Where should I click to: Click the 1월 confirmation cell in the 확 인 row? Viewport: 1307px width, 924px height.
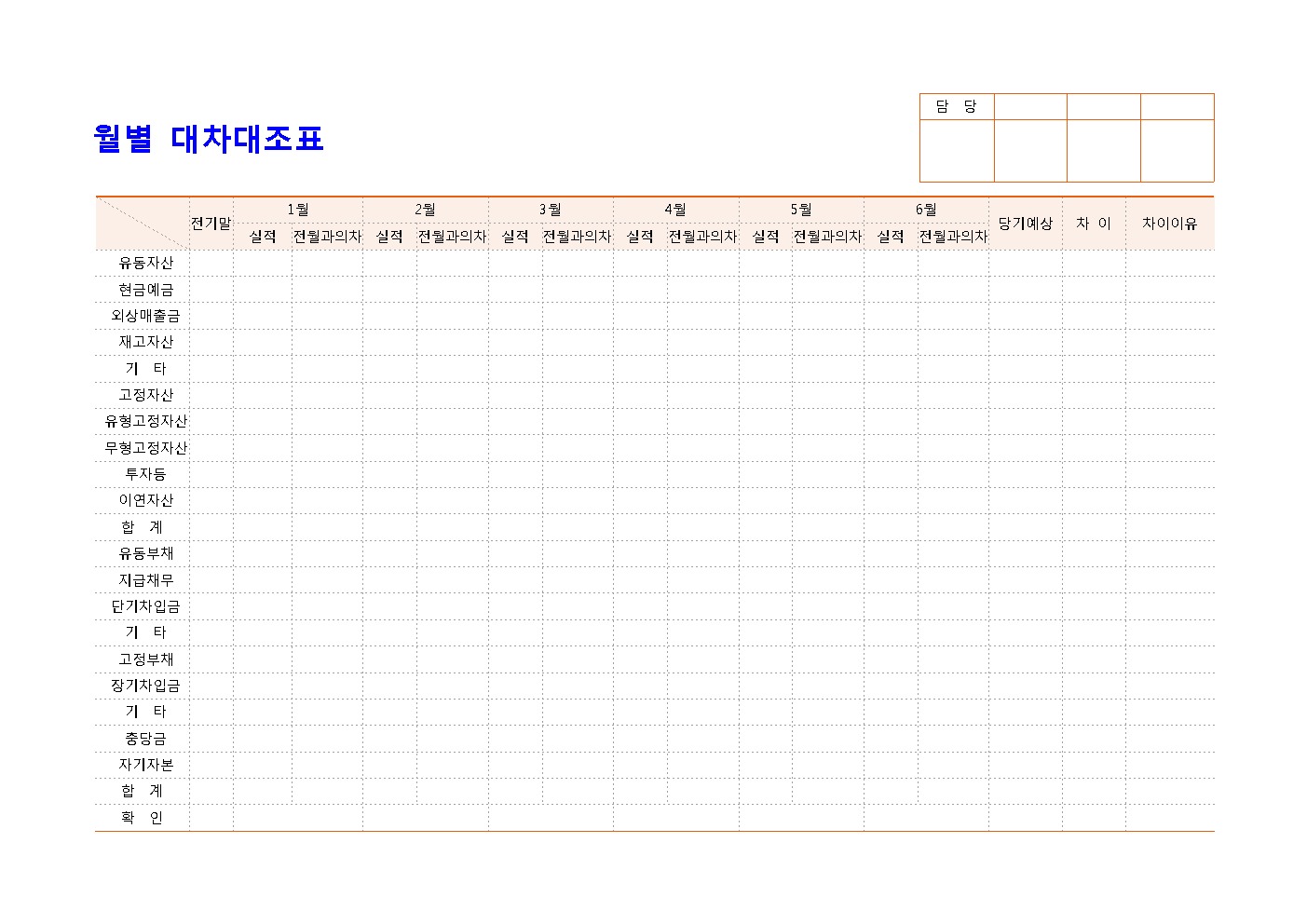click(298, 818)
